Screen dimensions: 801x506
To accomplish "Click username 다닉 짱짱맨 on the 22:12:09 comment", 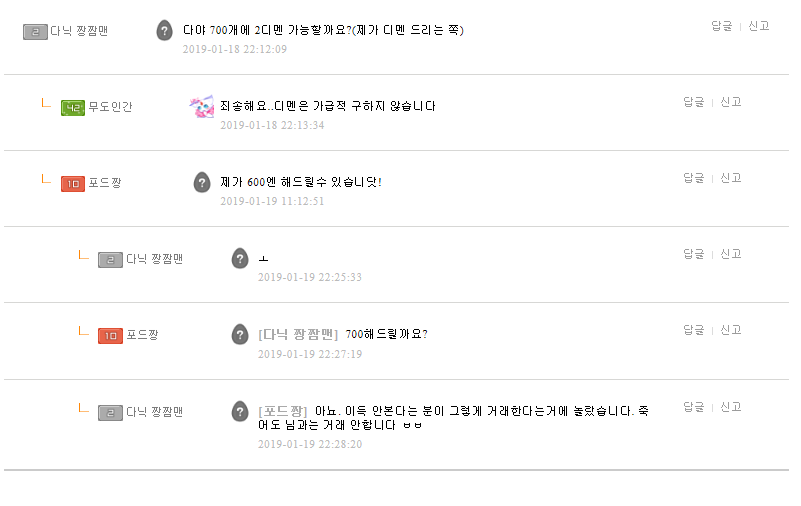I will click(79, 31).
